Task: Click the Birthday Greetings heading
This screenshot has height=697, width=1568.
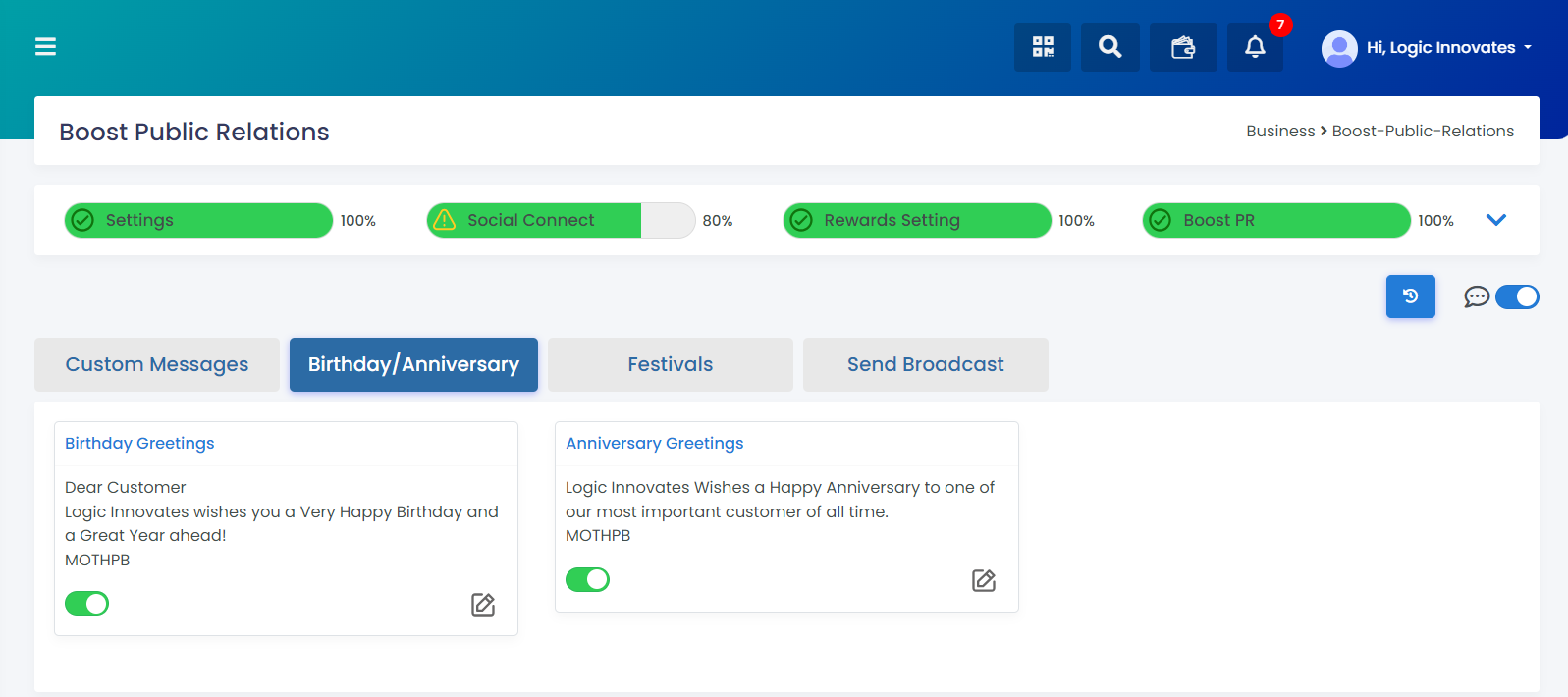Action: point(139,443)
